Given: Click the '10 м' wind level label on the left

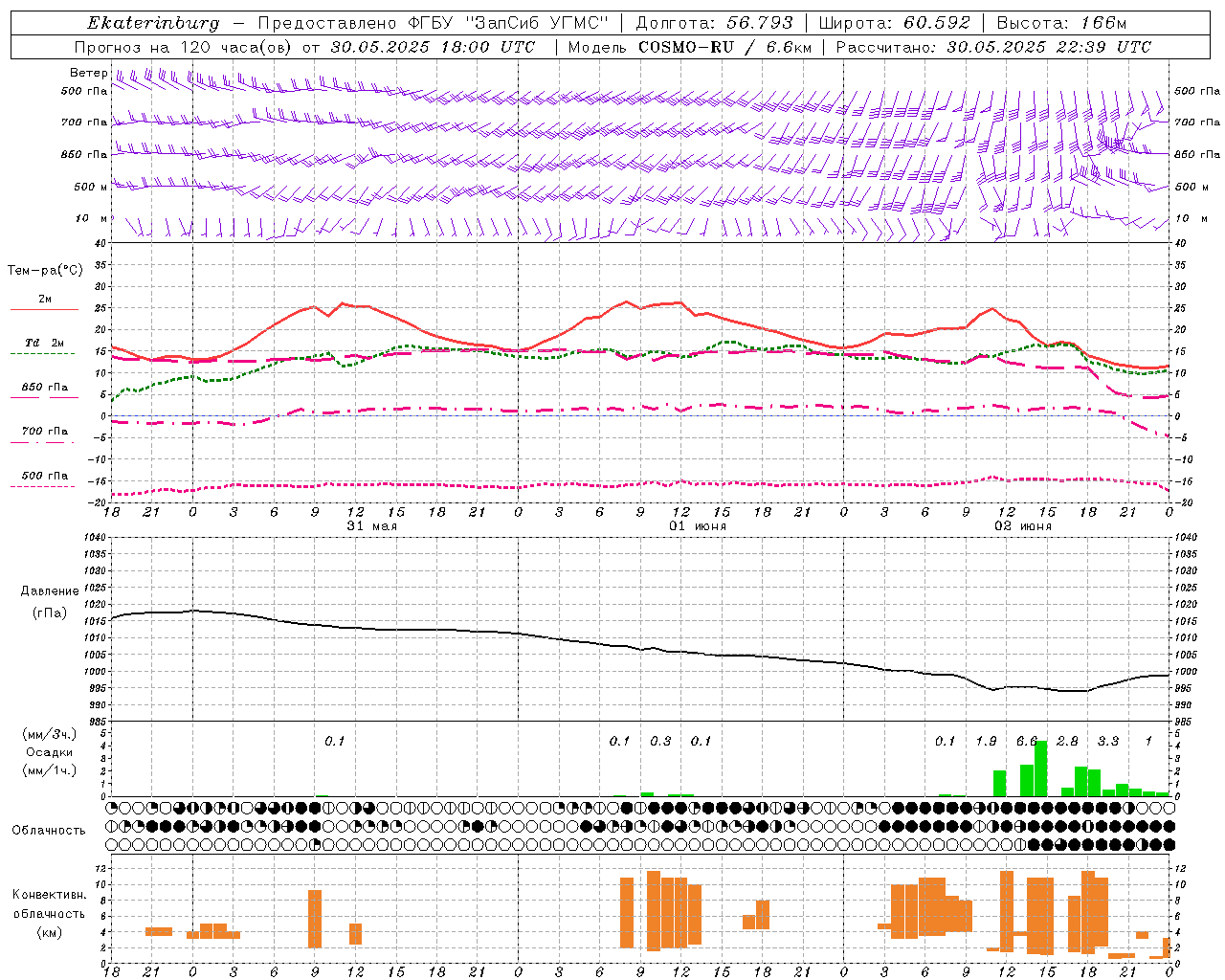Looking at the screenshot, I should (x=91, y=219).
